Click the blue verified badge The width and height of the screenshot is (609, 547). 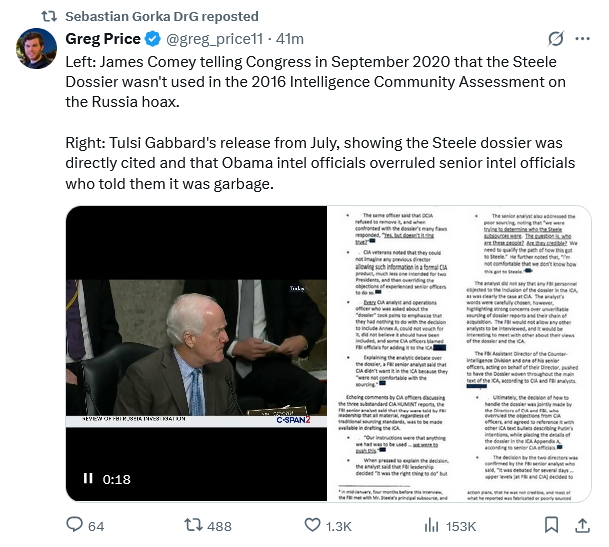[153, 39]
